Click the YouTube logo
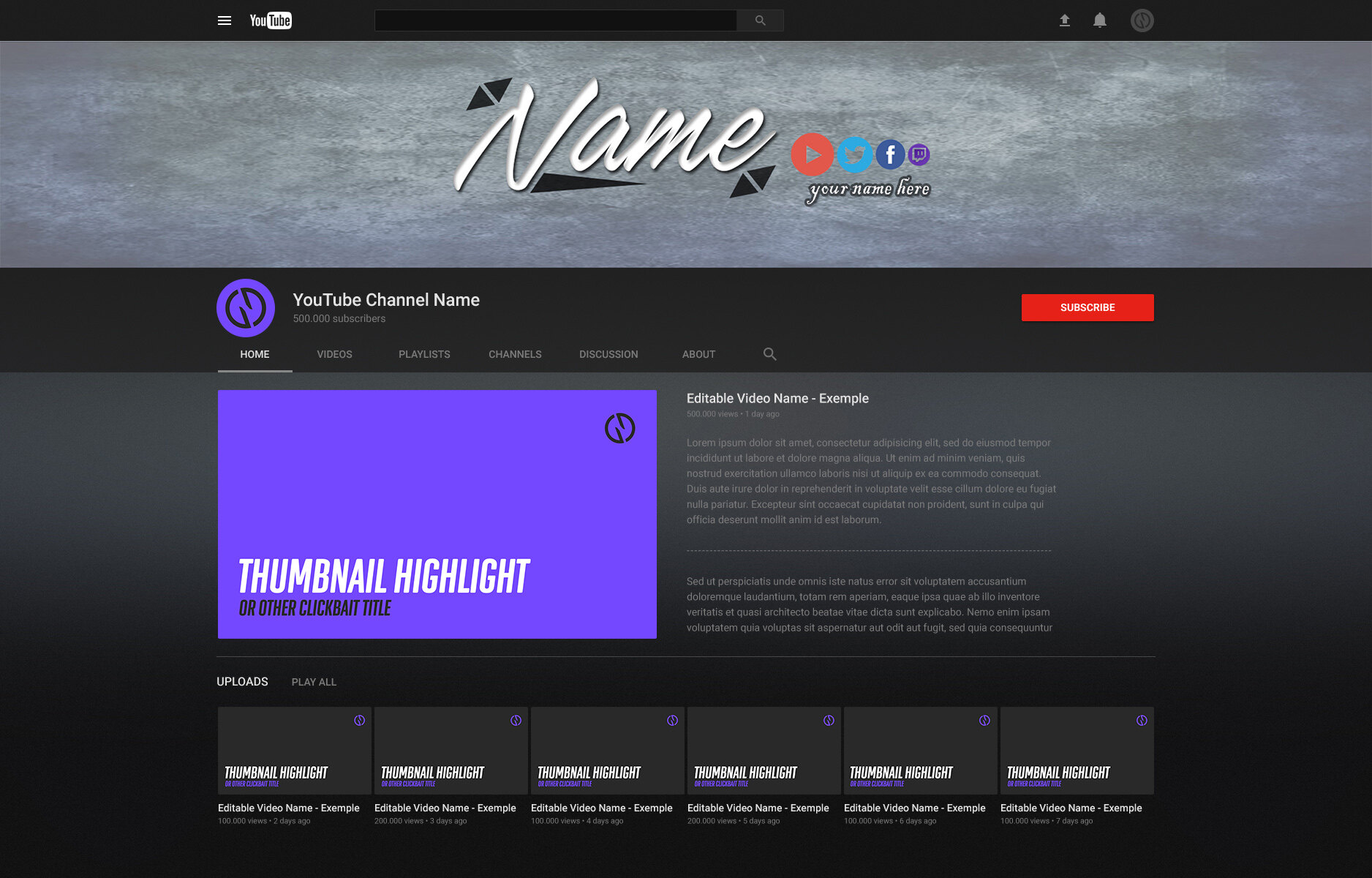This screenshot has height=878, width=1372. tap(271, 20)
